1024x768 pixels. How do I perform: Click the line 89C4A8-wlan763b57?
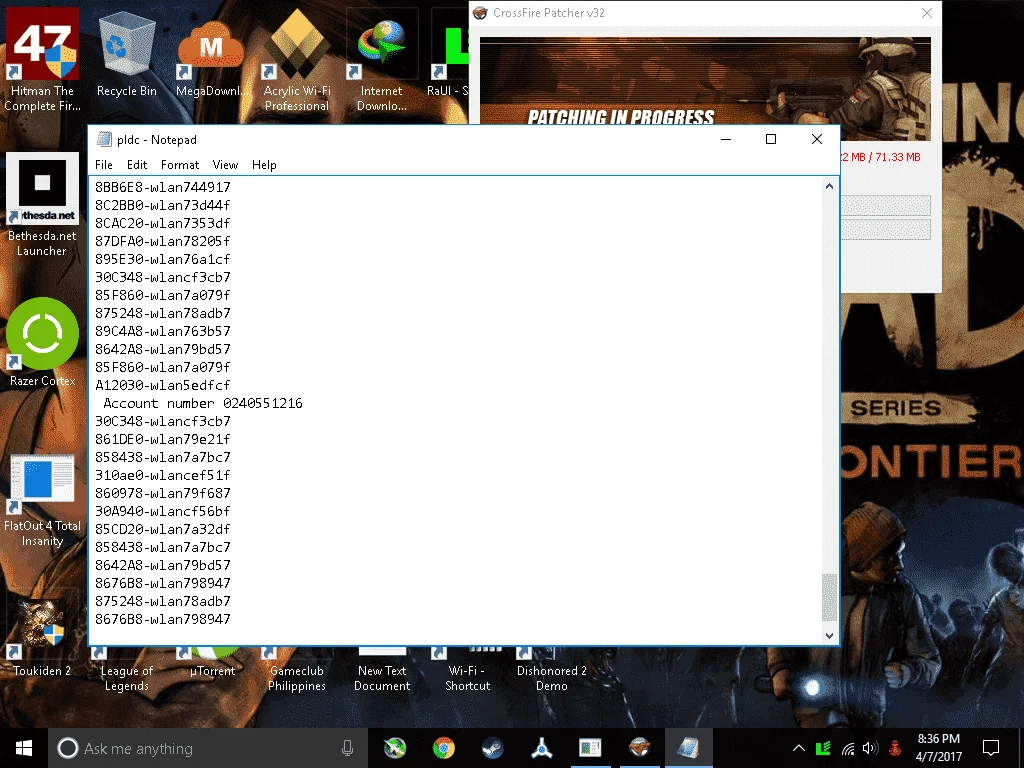click(x=163, y=331)
